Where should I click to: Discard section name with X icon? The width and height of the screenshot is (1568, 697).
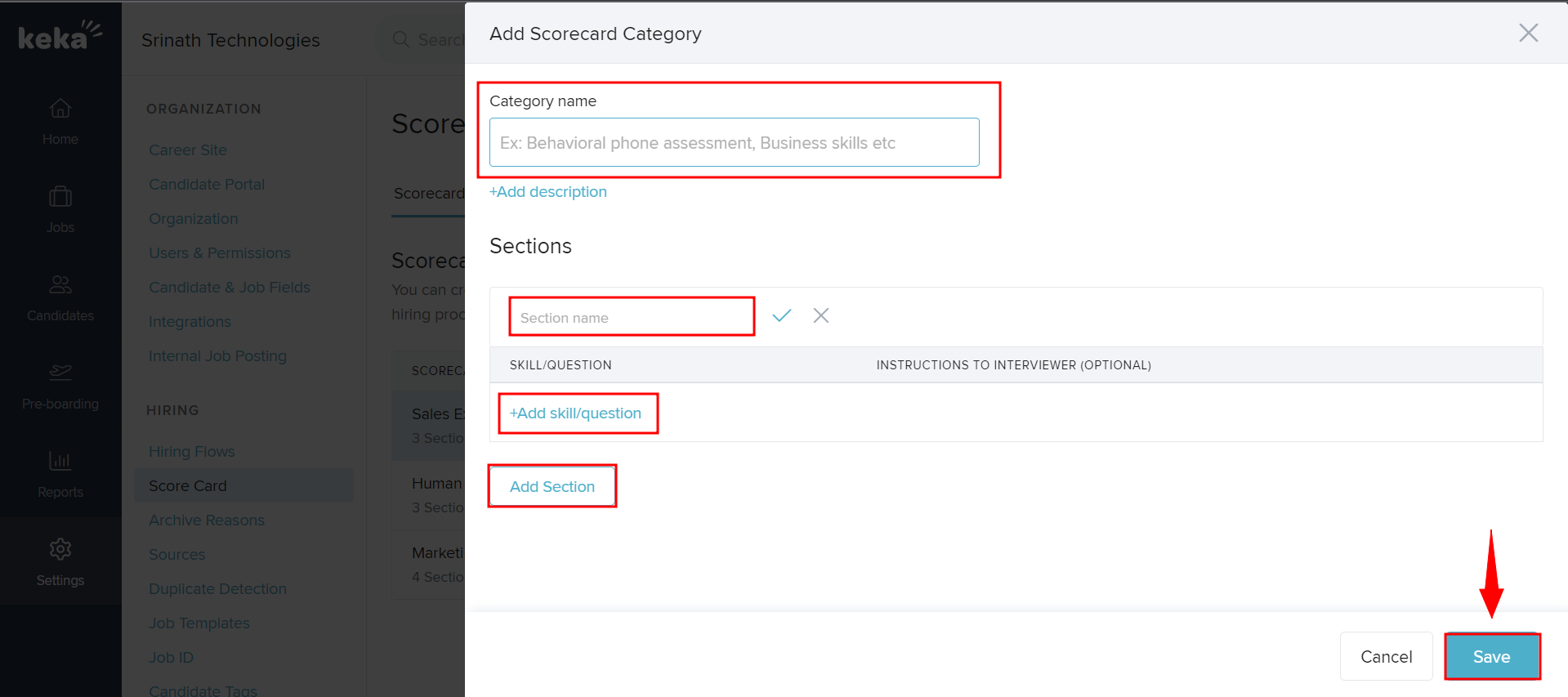[821, 316]
